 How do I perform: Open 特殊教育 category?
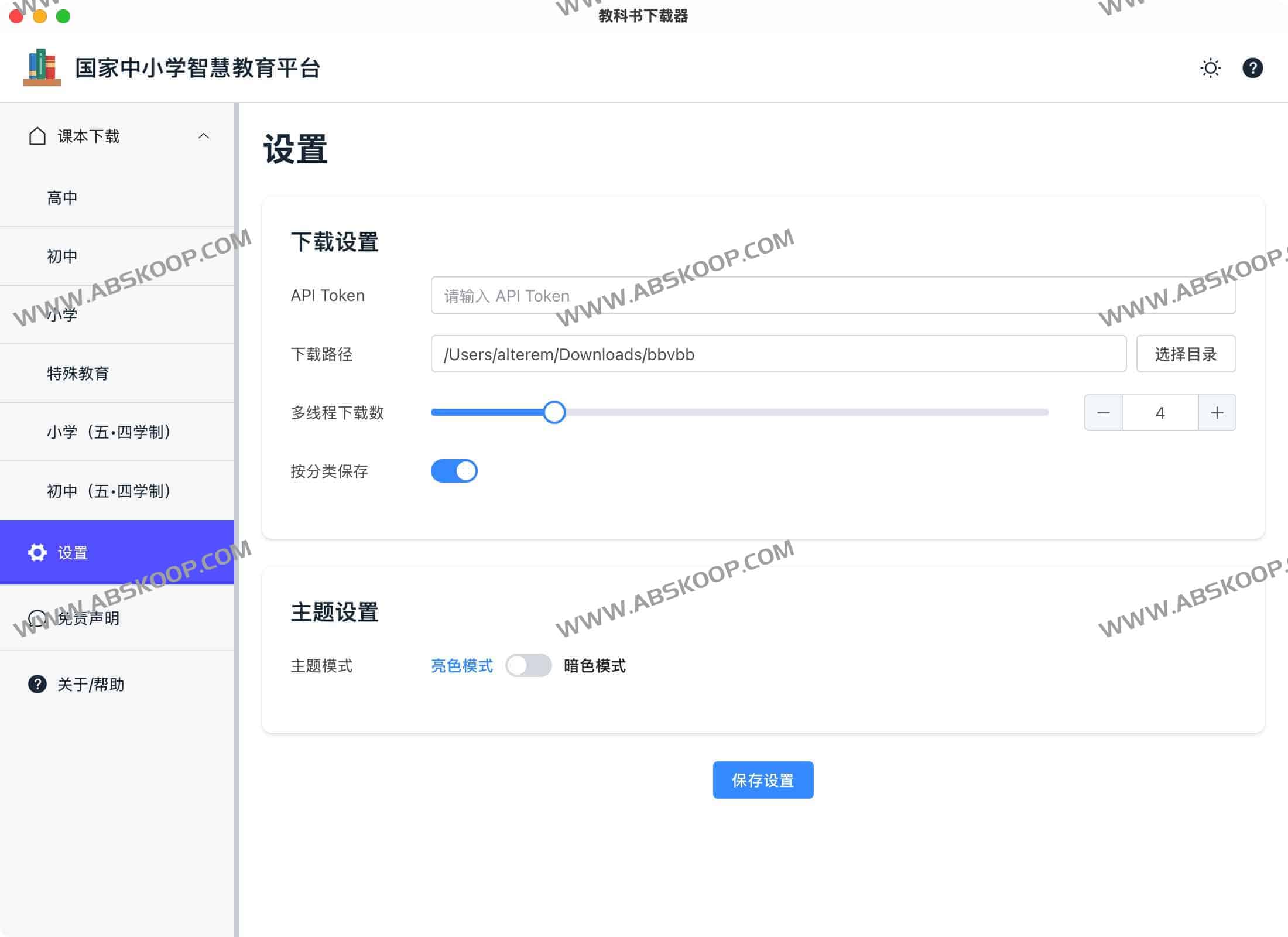pyautogui.click(x=78, y=374)
